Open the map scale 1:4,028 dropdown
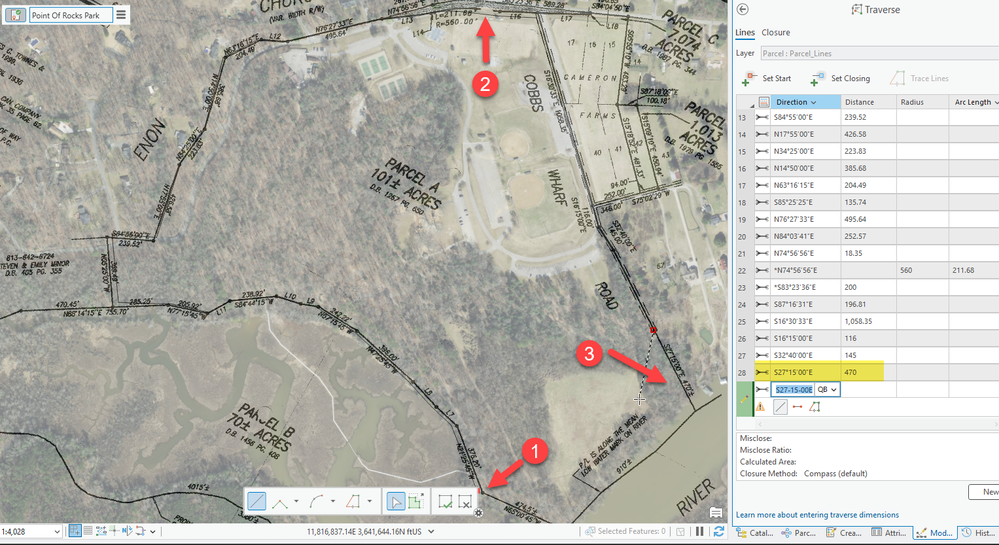This screenshot has width=999, height=545. tap(57, 532)
